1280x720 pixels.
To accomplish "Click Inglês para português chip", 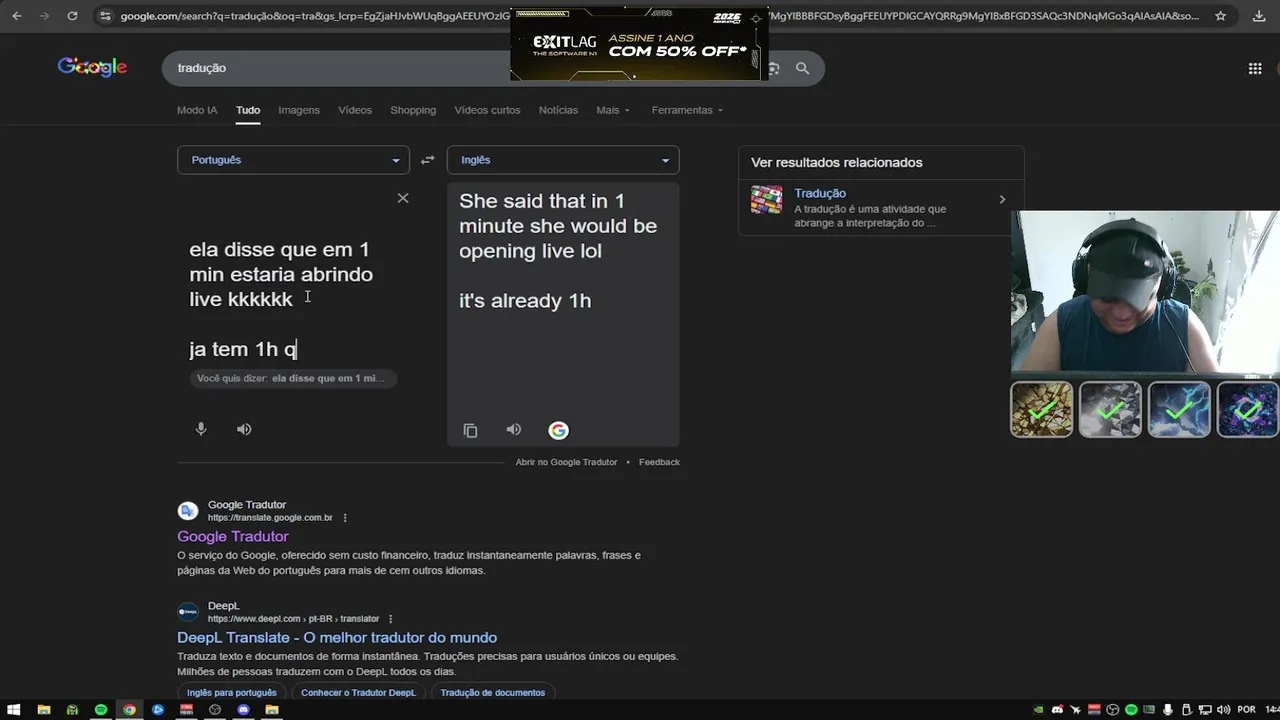I will tap(231, 692).
